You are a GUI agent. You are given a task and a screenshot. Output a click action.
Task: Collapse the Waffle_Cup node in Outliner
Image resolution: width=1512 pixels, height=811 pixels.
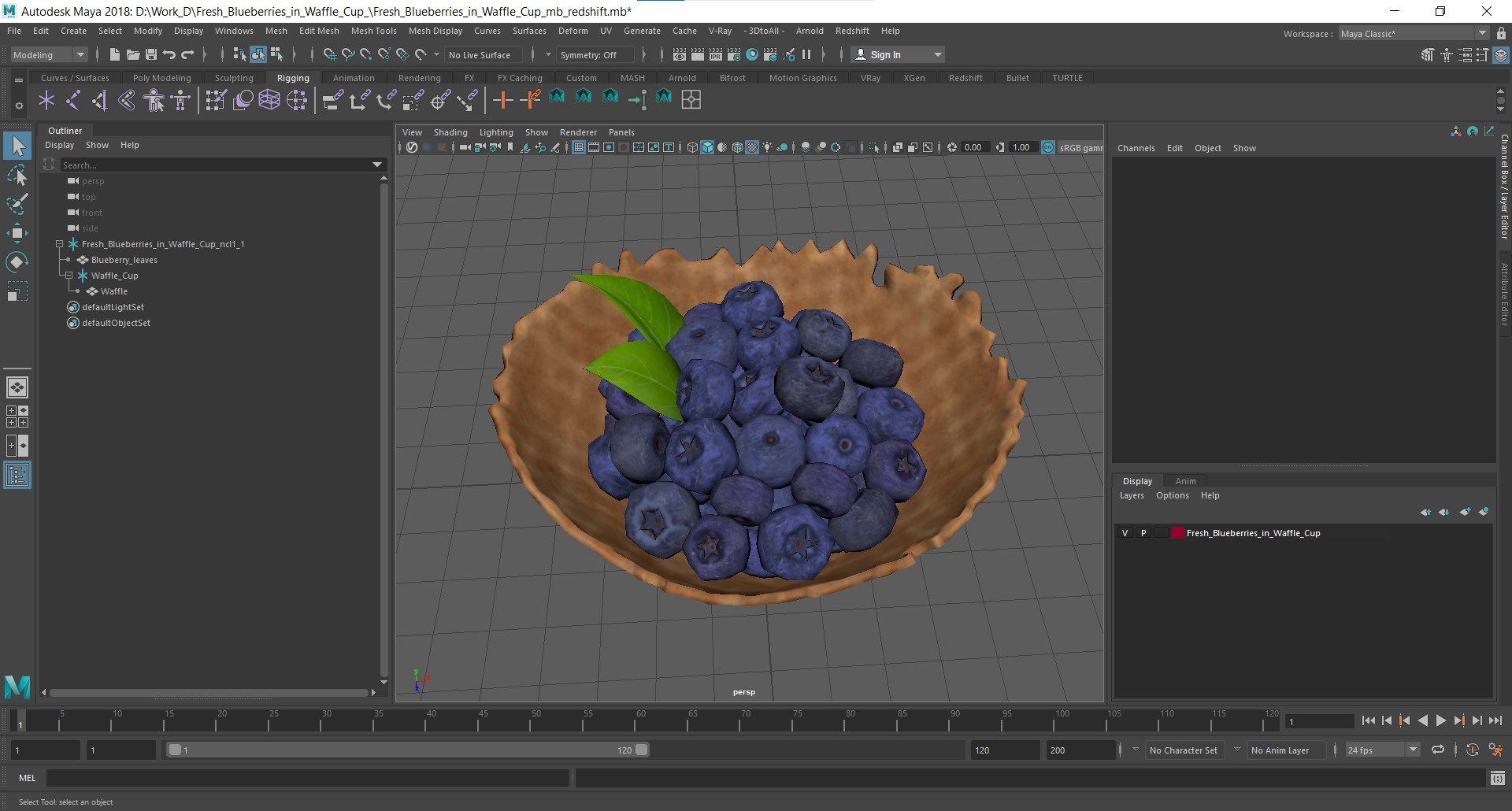tap(69, 276)
